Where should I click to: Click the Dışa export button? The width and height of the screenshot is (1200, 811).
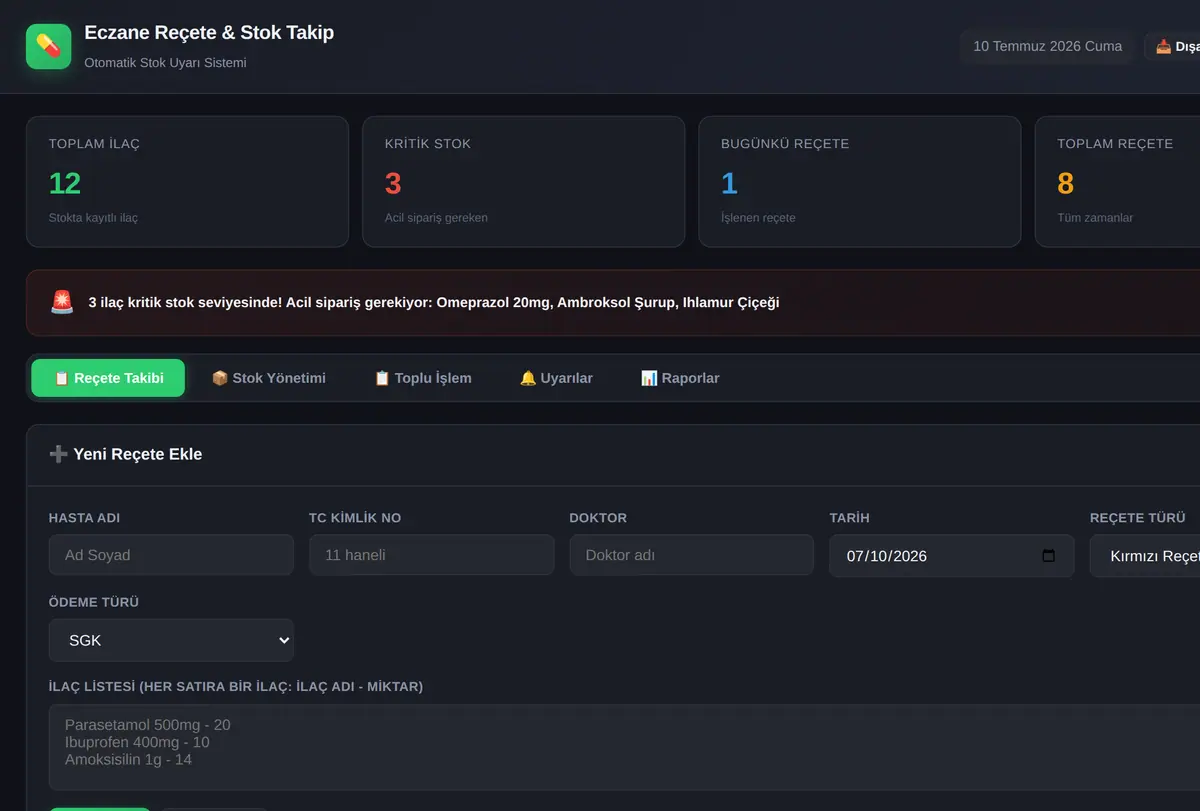1172,46
